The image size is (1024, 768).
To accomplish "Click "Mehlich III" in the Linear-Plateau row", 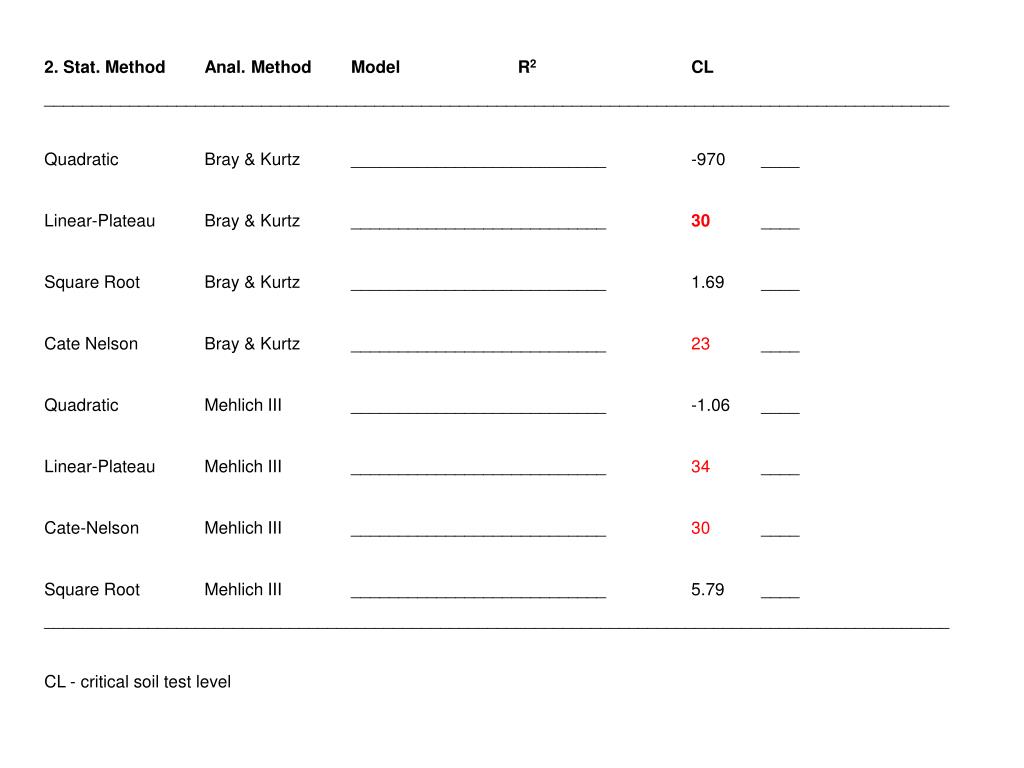I will pos(243,466).
